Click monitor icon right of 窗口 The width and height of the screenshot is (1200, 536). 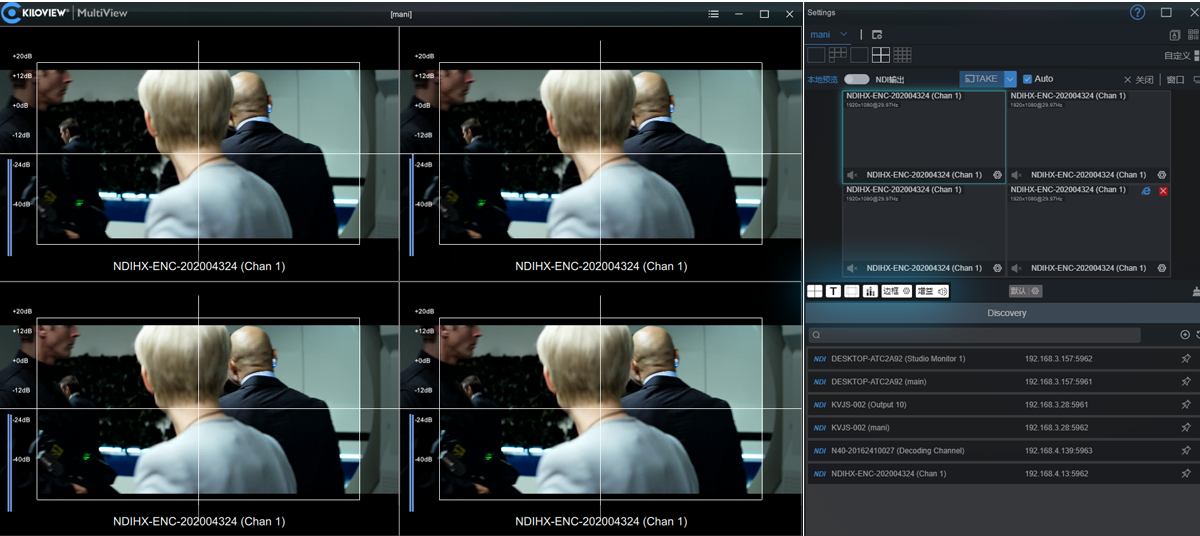tap(1197, 80)
